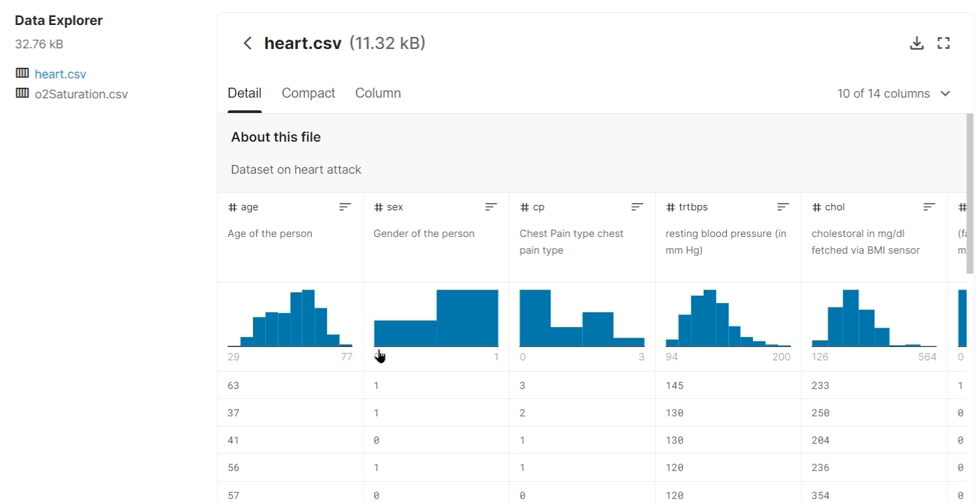Click the chol distribution histogram
The image size is (976, 502).
(x=874, y=318)
